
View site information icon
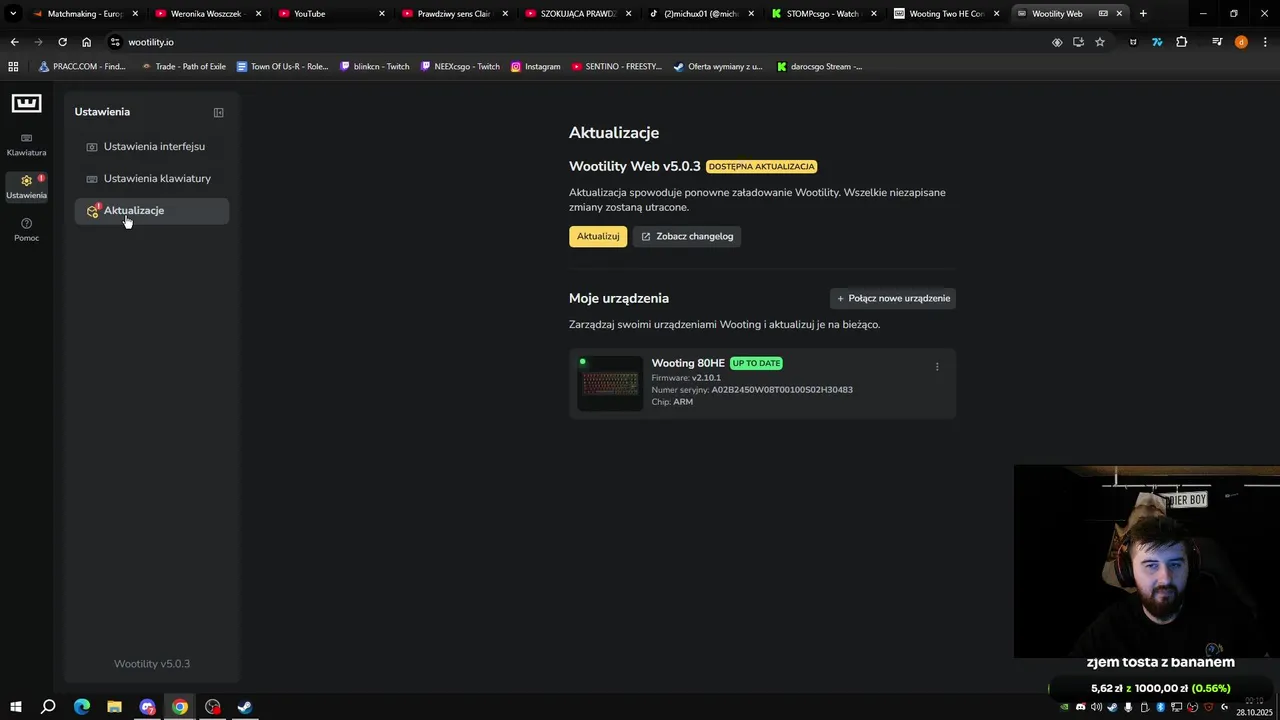click(115, 42)
